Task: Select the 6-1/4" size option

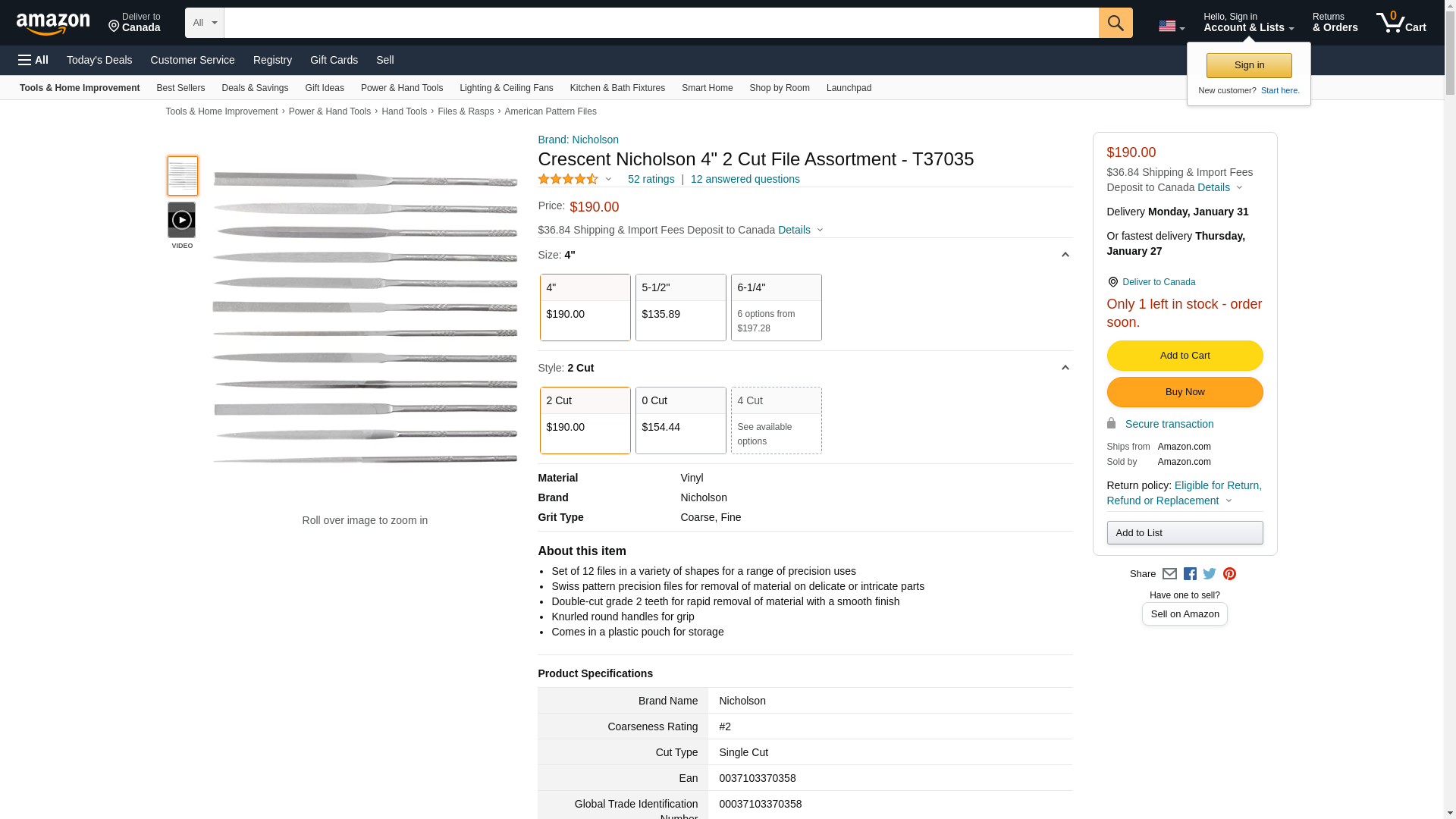Action: pyautogui.click(x=776, y=307)
